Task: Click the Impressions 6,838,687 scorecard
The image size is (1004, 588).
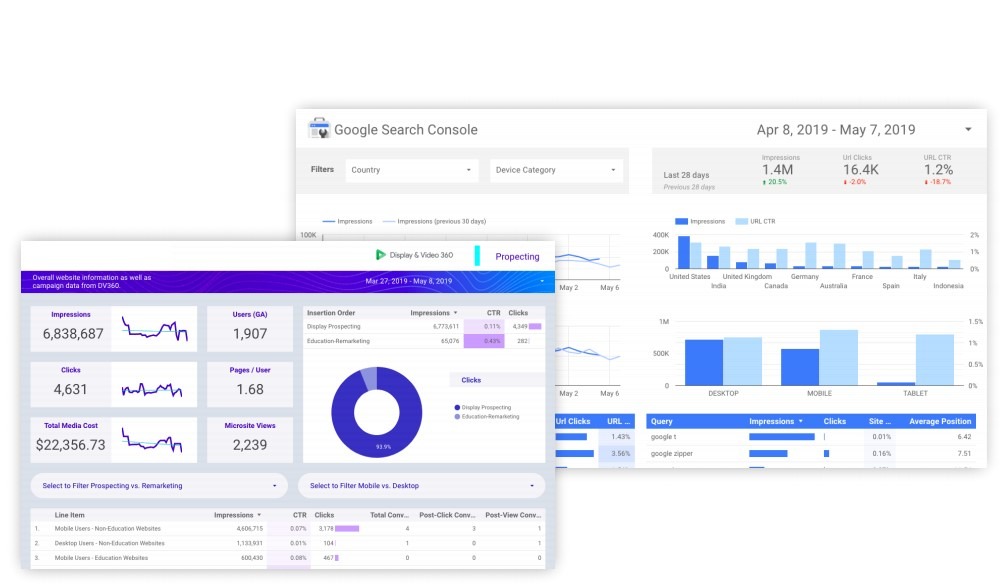Action: coord(70,329)
